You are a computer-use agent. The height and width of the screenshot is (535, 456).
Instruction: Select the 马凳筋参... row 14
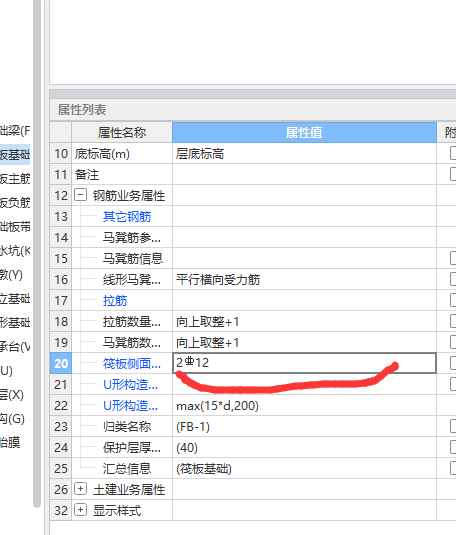[x=132, y=237]
